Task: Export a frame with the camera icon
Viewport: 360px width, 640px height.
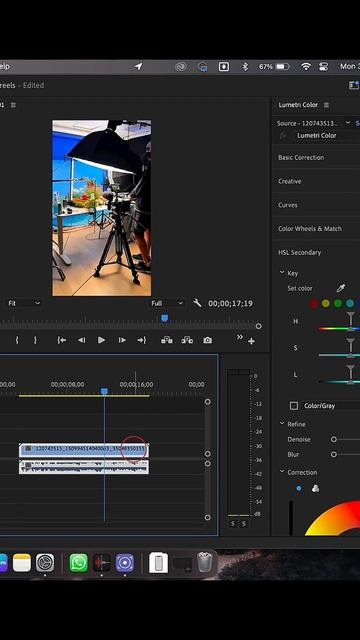Action: (x=207, y=340)
